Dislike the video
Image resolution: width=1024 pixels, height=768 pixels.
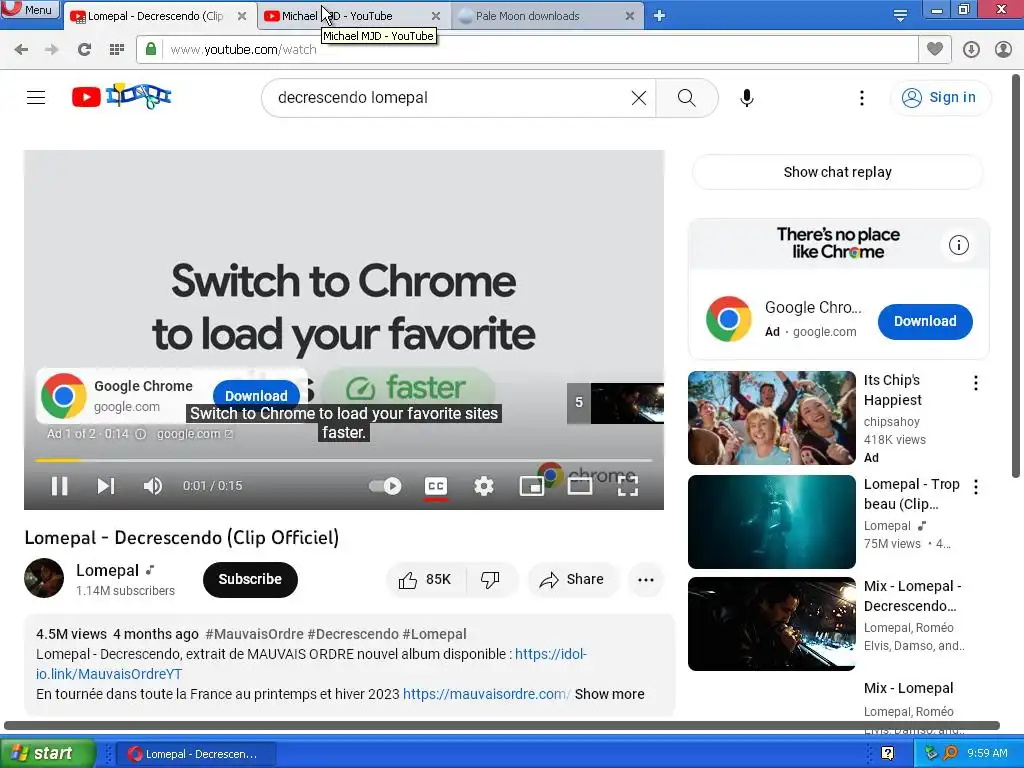490,579
